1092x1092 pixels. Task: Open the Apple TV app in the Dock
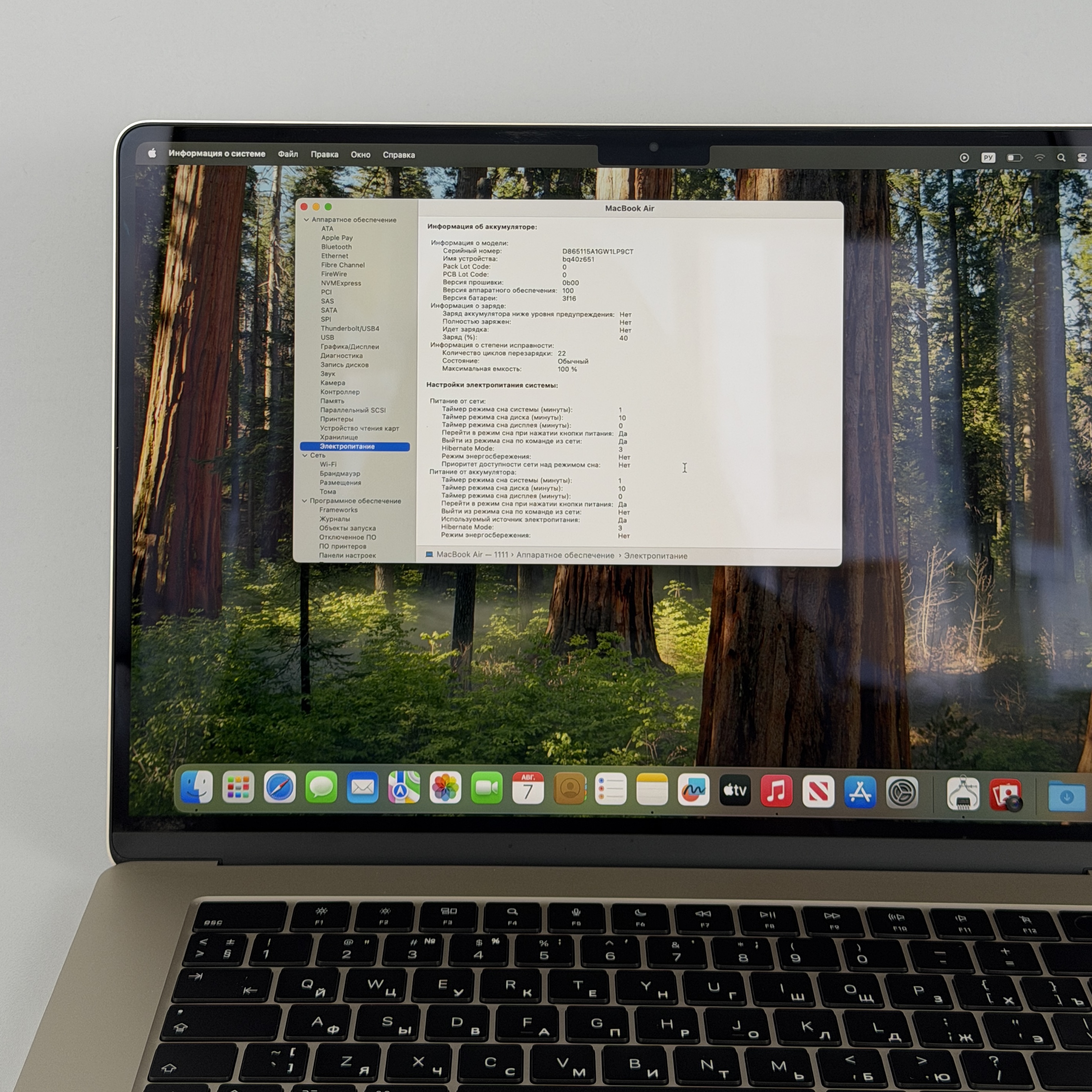click(735, 790)
